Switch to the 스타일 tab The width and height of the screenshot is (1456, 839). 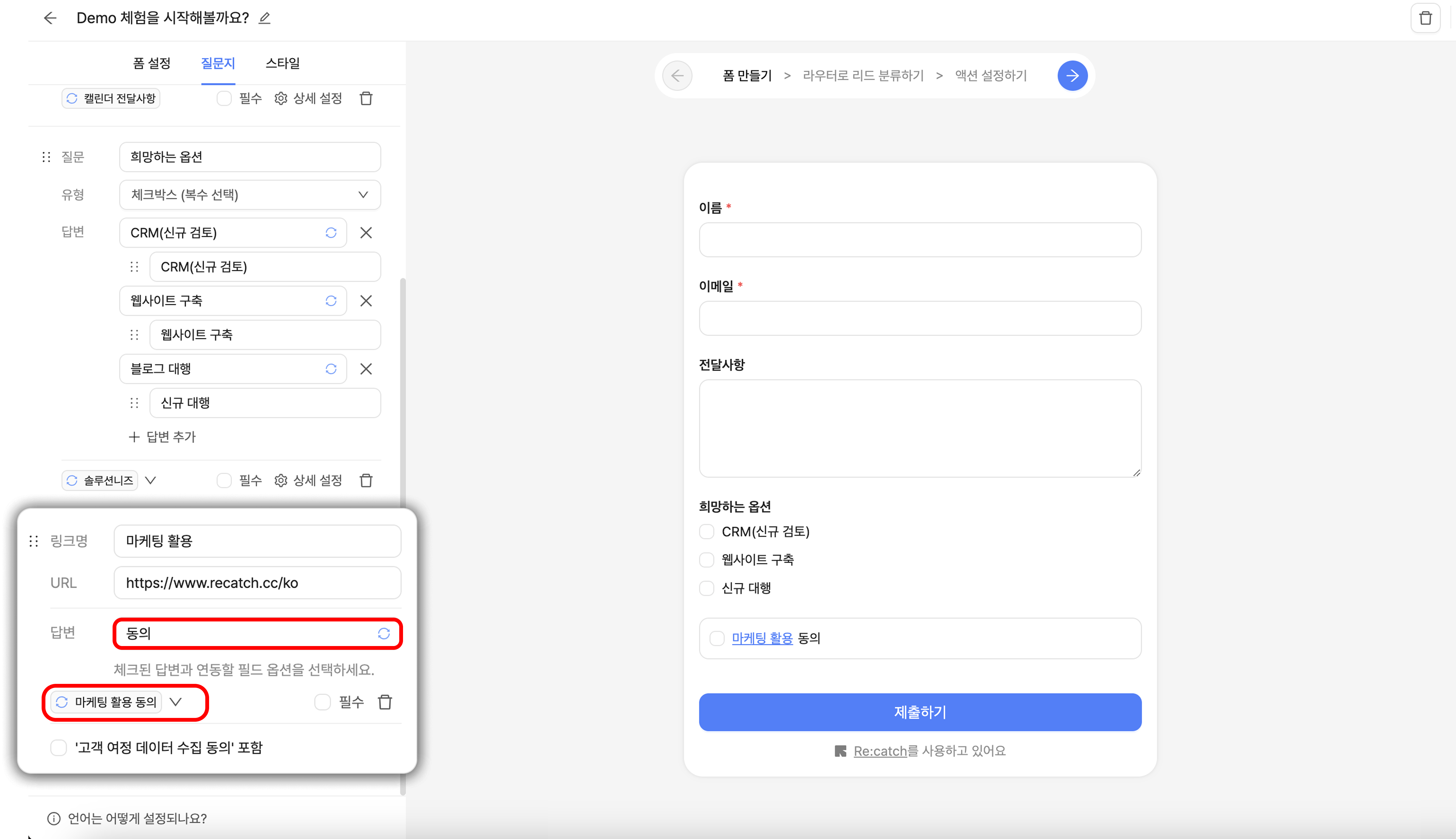282,63
